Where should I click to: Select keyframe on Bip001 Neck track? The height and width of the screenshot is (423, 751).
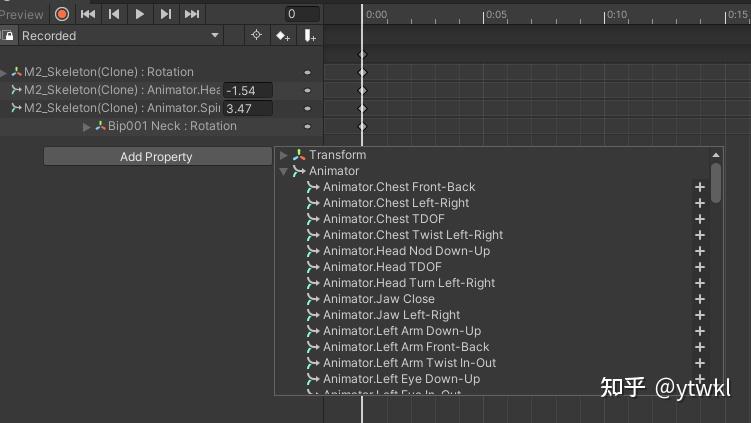click(363, 127)
